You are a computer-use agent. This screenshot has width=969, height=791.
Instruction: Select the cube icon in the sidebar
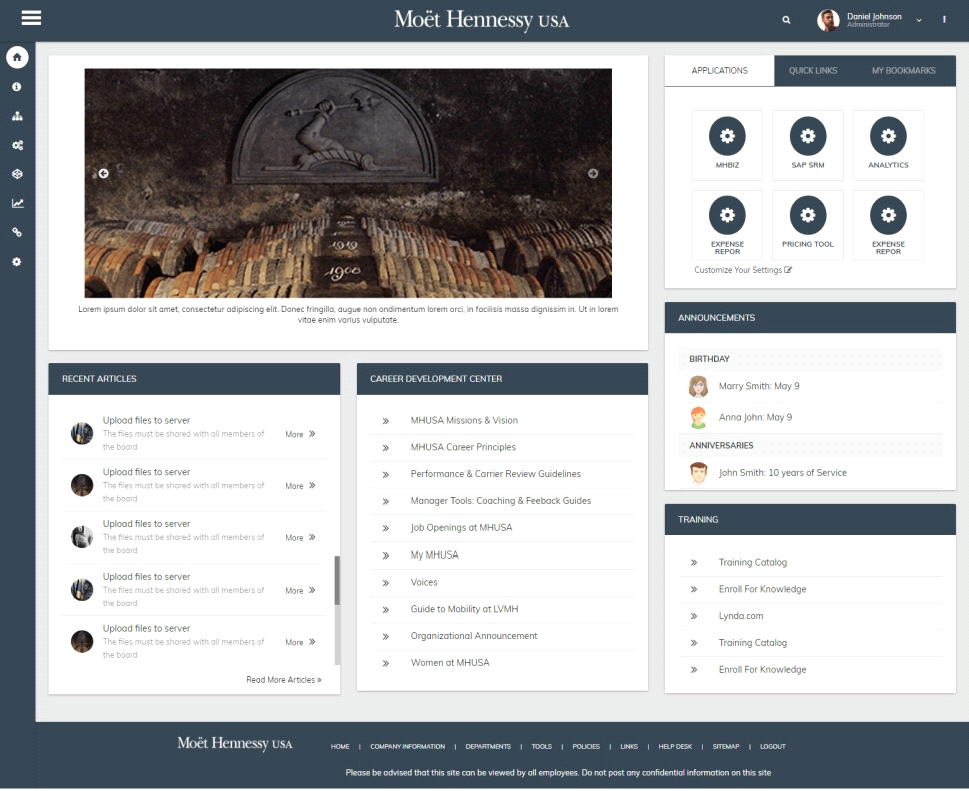tap(17, 174)
